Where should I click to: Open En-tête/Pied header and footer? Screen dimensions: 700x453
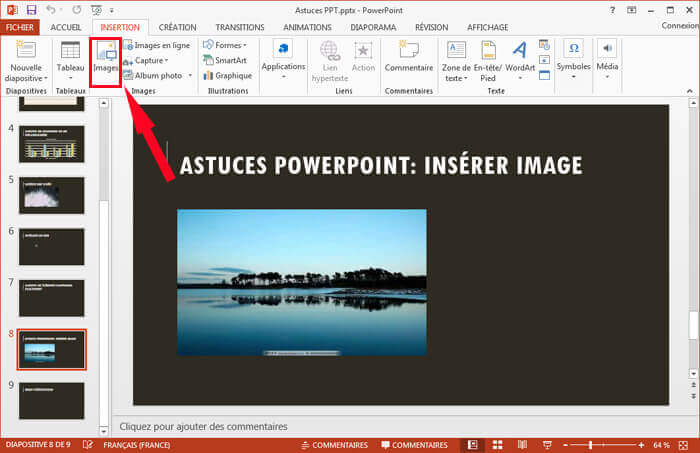point(488,60)
